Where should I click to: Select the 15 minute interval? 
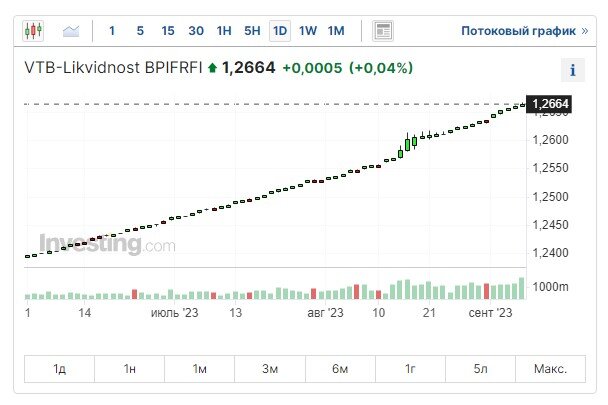coord(168,31)
